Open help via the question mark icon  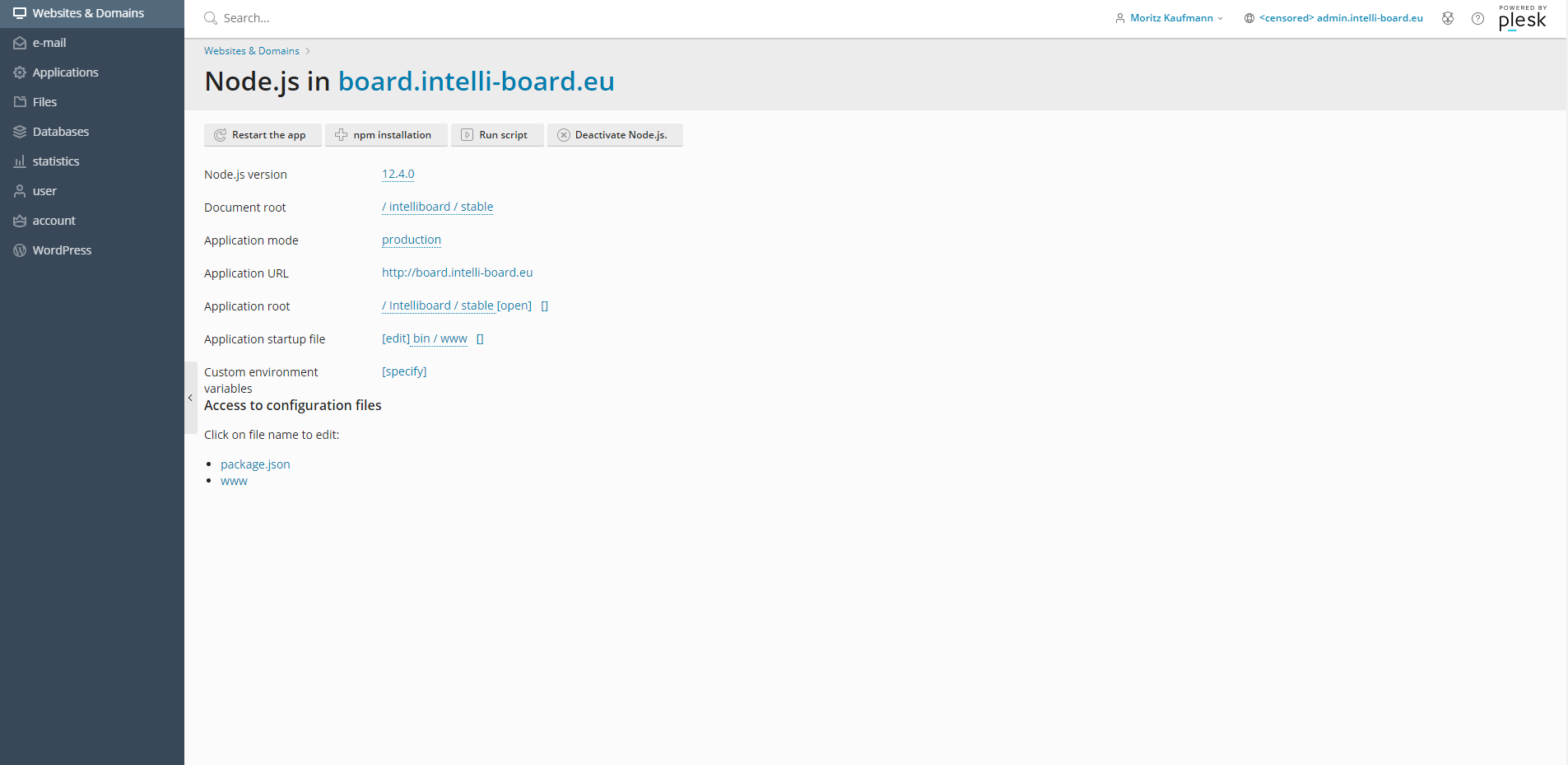[1477, 18]
